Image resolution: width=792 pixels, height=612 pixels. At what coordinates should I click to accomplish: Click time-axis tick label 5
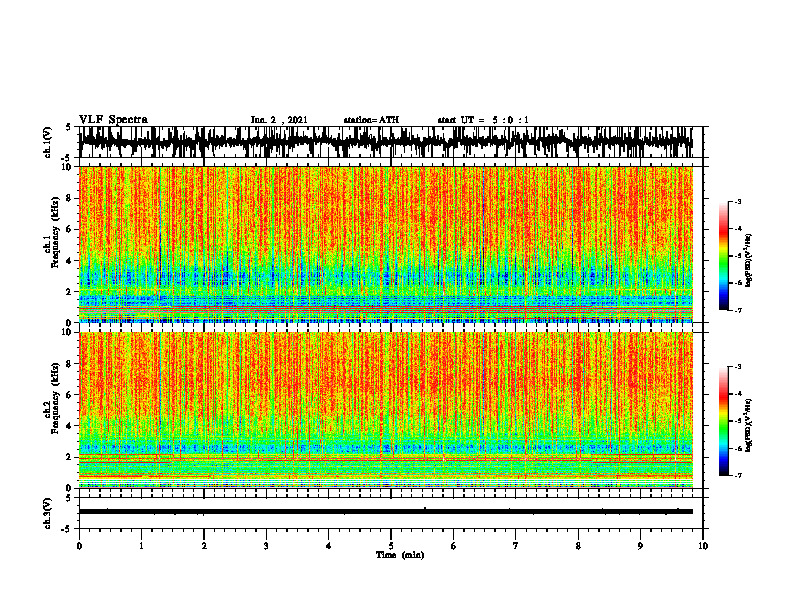click(x=391, y=546)
